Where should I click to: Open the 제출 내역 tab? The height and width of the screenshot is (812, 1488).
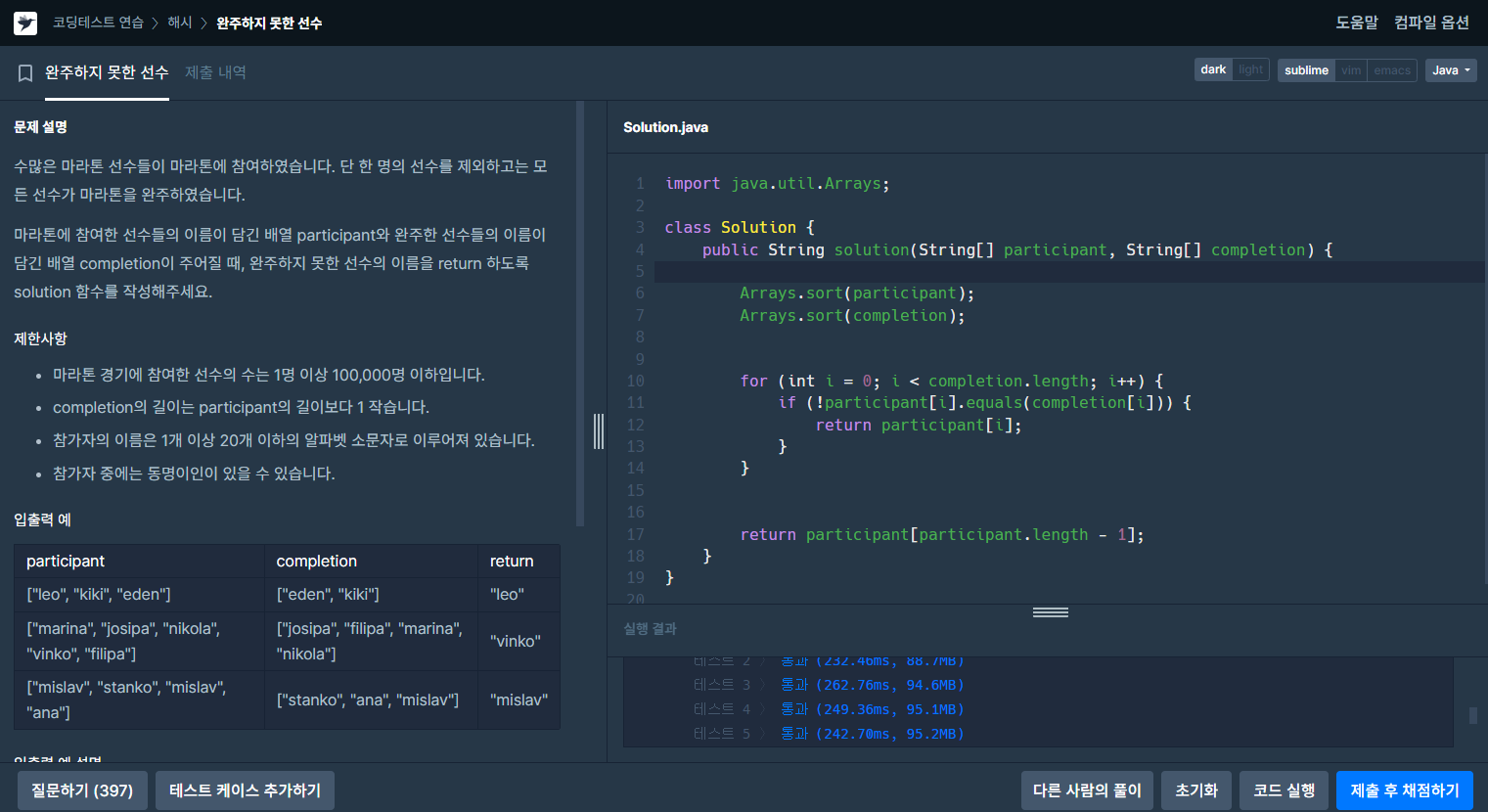coord(215,73)
